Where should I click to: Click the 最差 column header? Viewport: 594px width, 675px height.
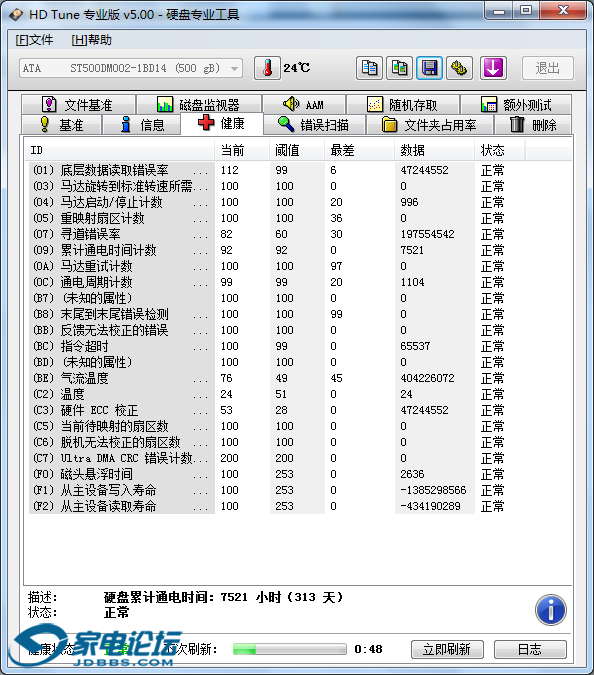point(359,150)
